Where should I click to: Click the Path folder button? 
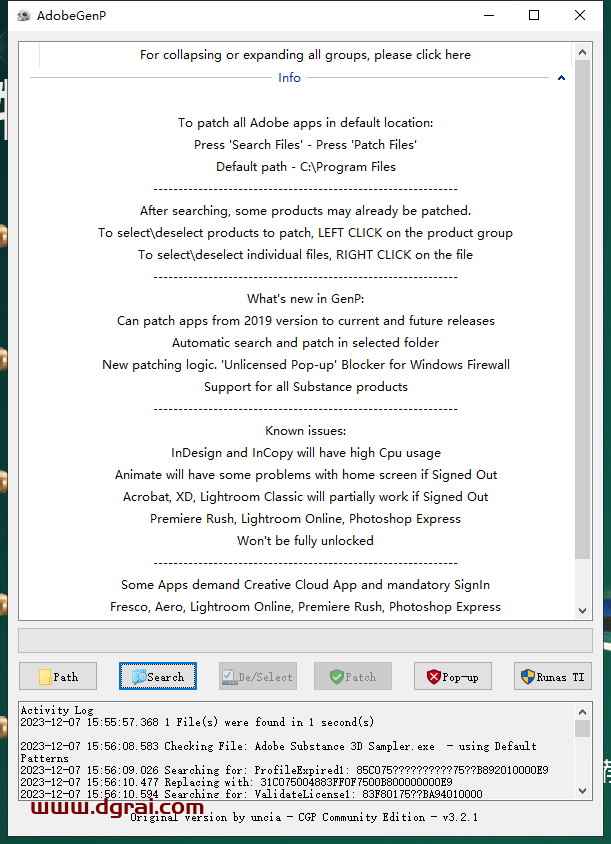point(58,676)
